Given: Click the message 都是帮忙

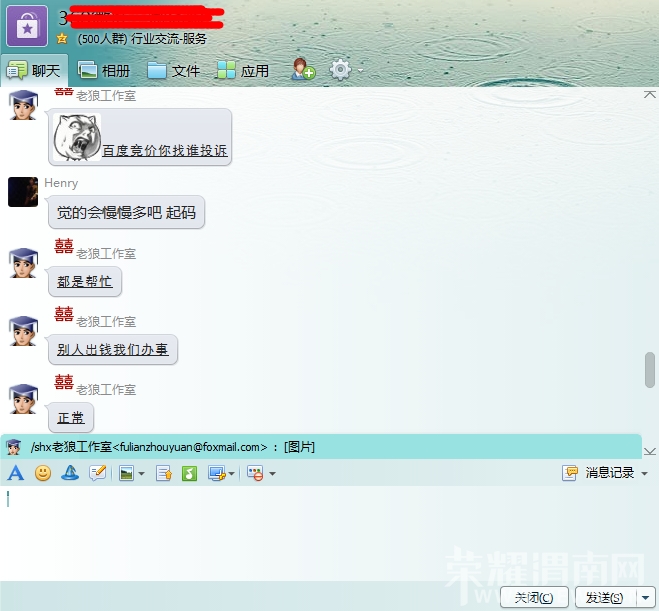Looking at the screenshot, I should pos(85,282).
